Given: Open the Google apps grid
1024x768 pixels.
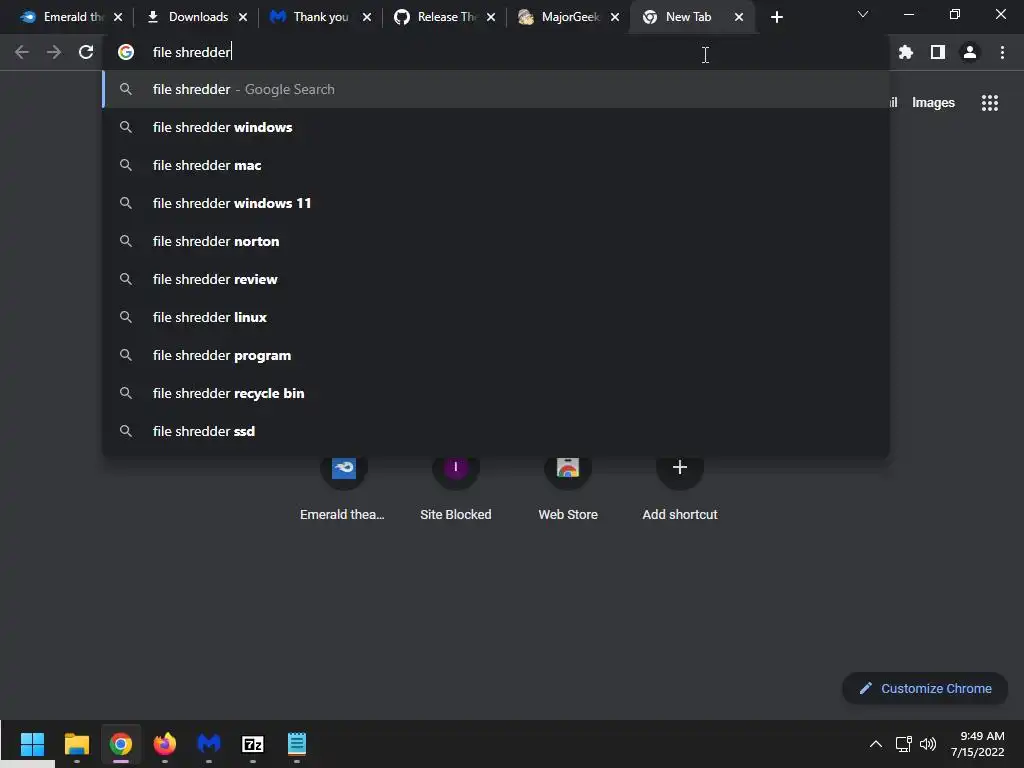Looking at the screenshot, I should [x=989, y=103].
